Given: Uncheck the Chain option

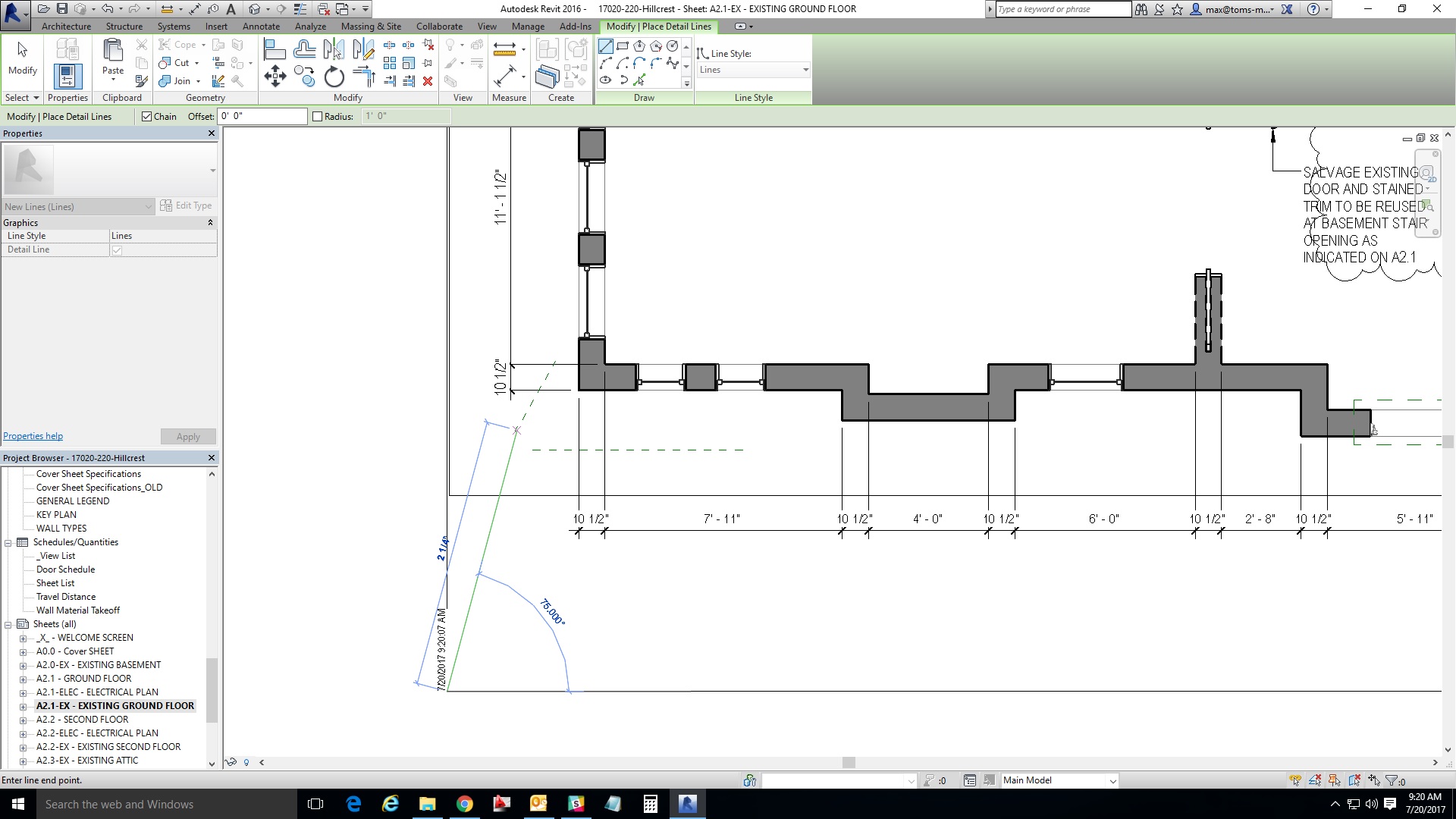Looking at the screenshot, I should 148,116.
